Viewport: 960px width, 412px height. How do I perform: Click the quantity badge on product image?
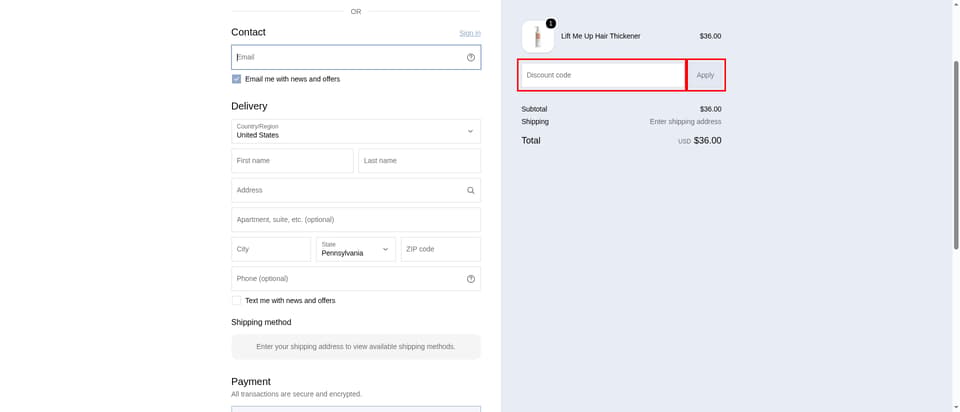[550, 23]
